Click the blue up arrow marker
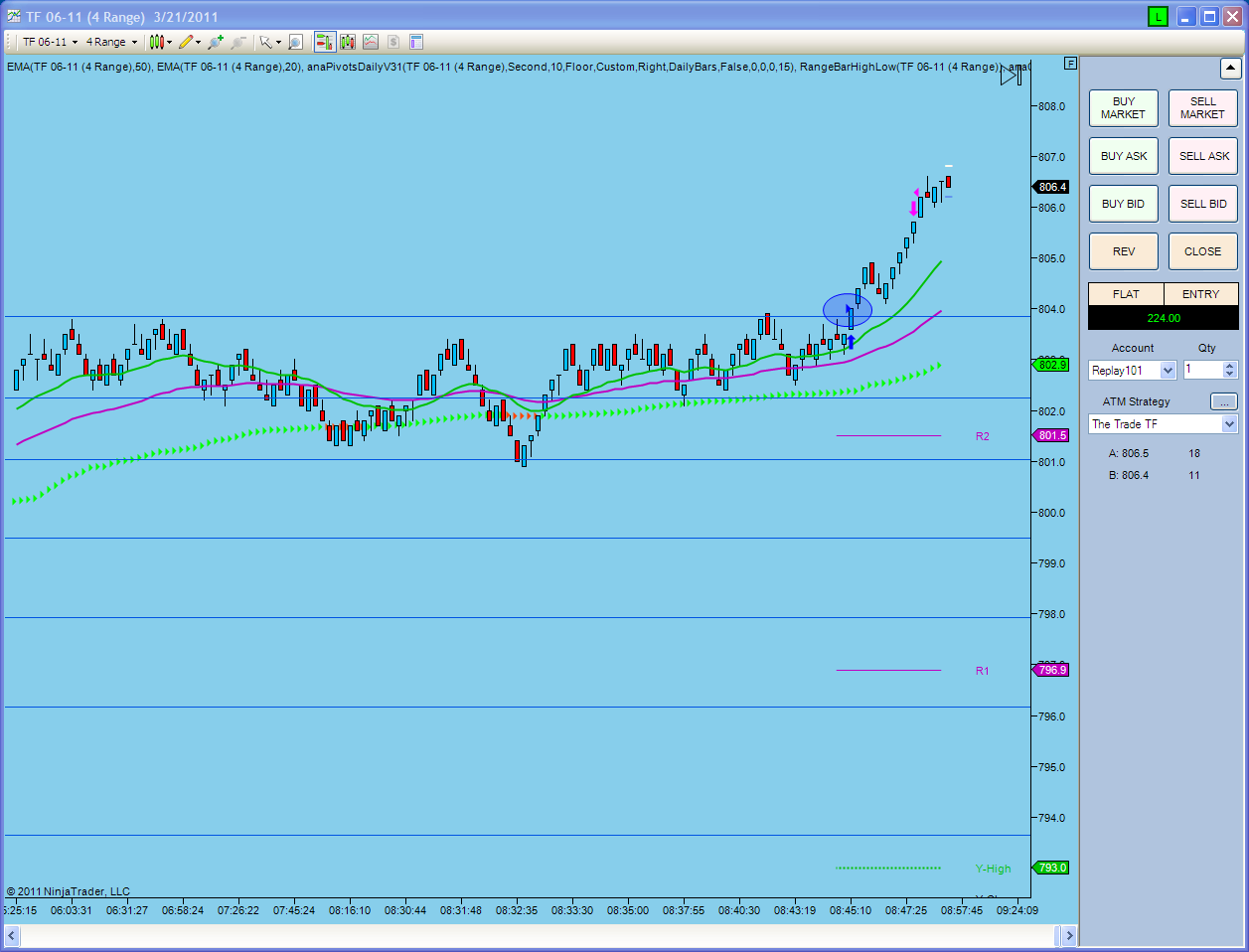The width and height of the screenshot is (1249, 952). 851,342
